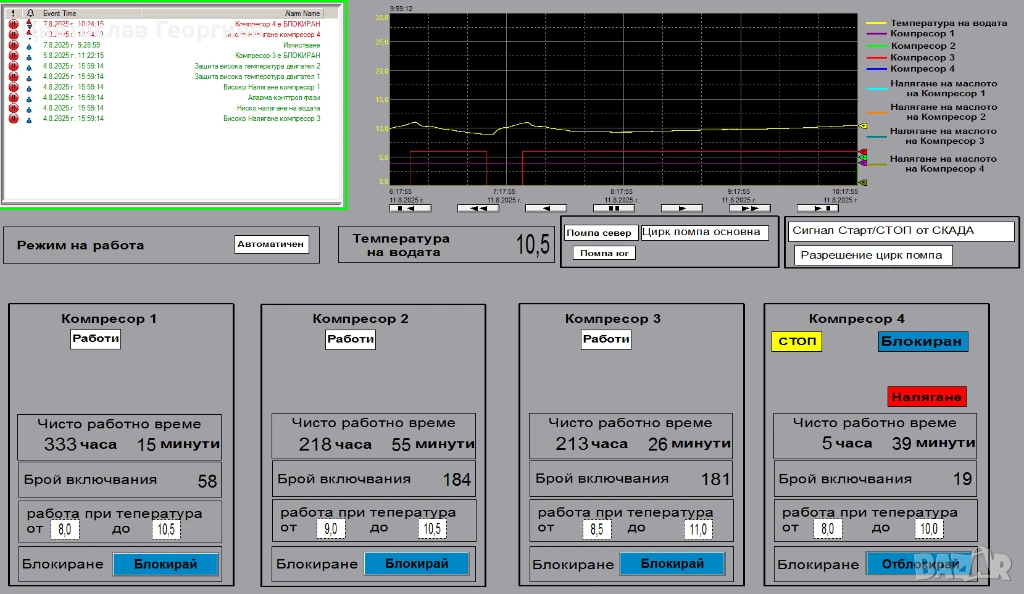The image size is (1024, 594).
Task: Click the bell icon column header in alarm list
Action: point(29,14)
